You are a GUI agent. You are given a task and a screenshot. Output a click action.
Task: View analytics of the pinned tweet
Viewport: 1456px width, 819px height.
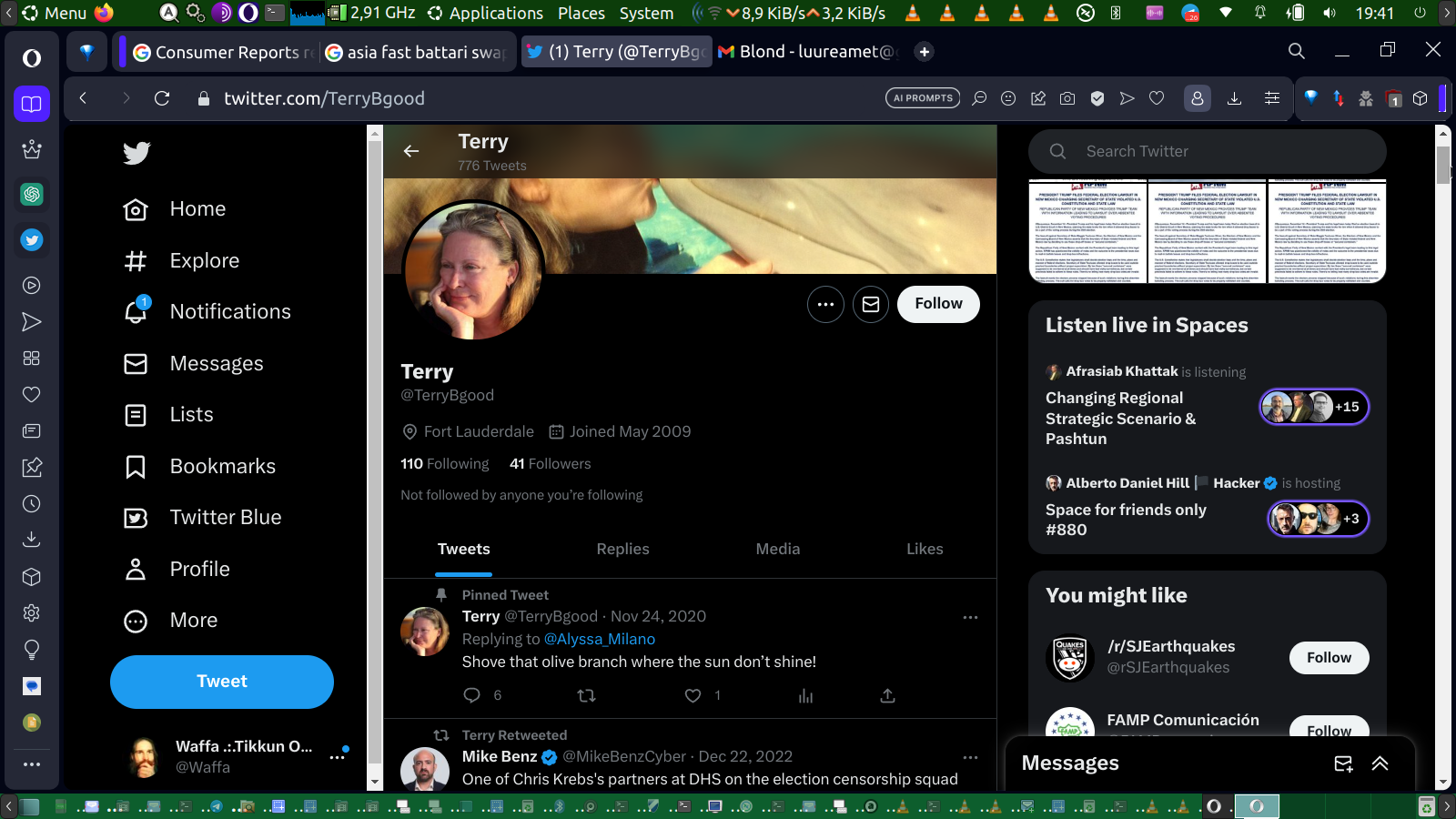(x=805, y=696)
